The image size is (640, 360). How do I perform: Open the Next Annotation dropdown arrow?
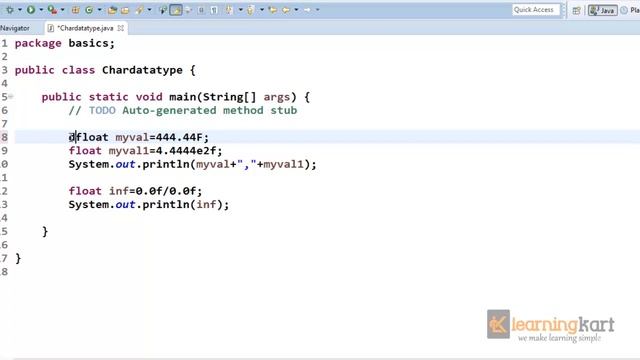[240, 9]
